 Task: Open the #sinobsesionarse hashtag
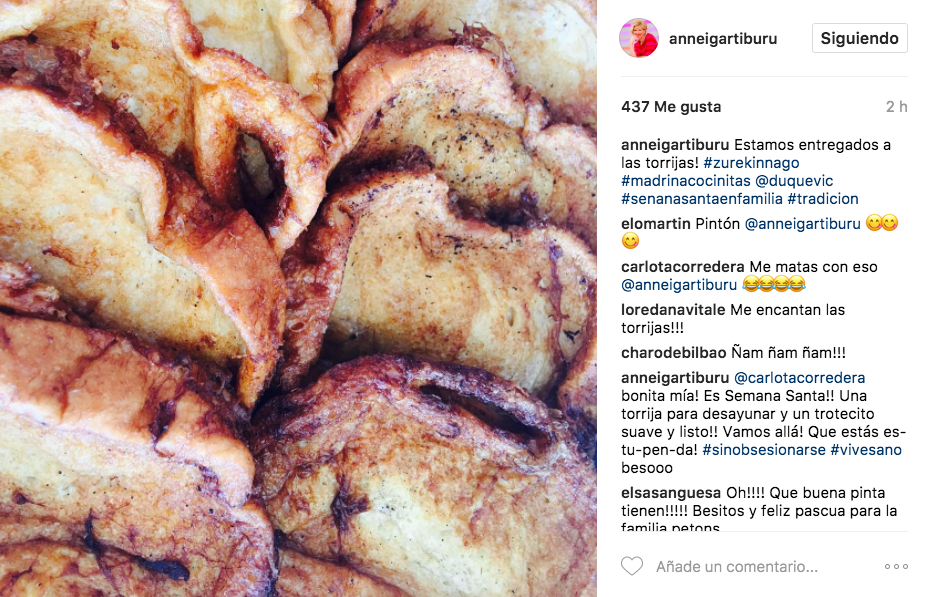click(x=764, y=450)
